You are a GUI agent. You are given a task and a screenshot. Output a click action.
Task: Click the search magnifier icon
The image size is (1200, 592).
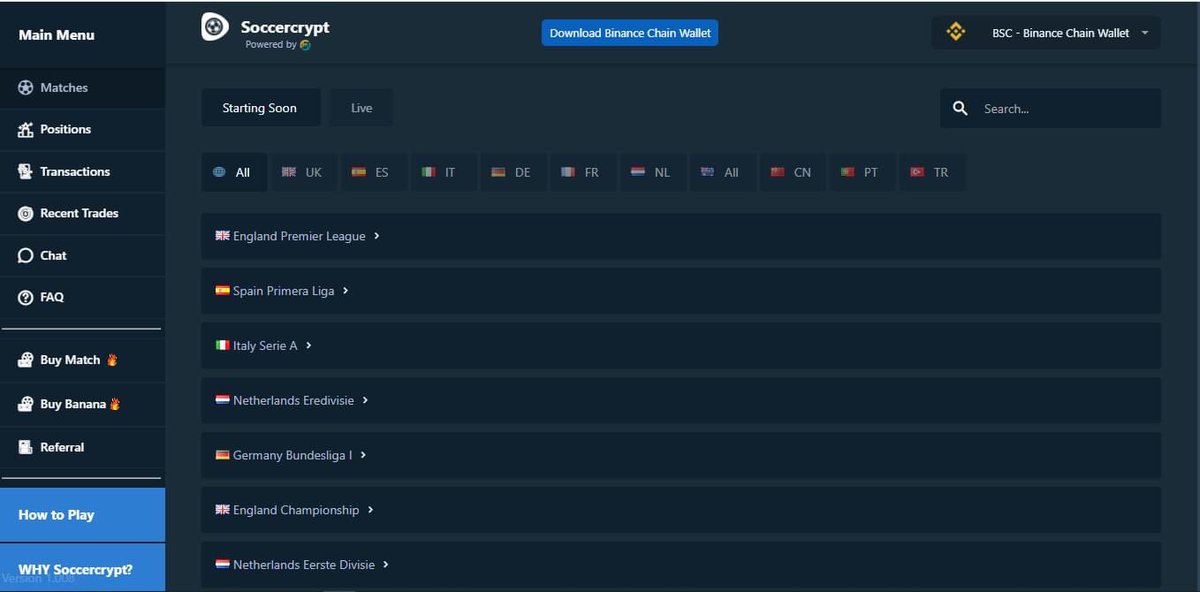click(960, 108)
